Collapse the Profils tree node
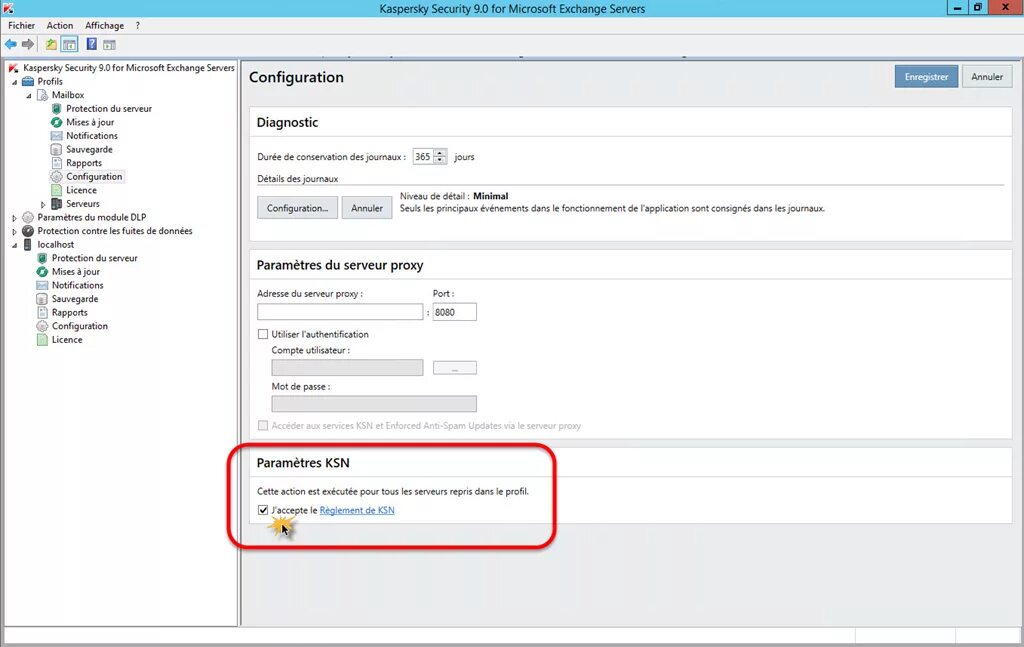The width and height of the screenshot is (1024, 647). coord(14,82)
